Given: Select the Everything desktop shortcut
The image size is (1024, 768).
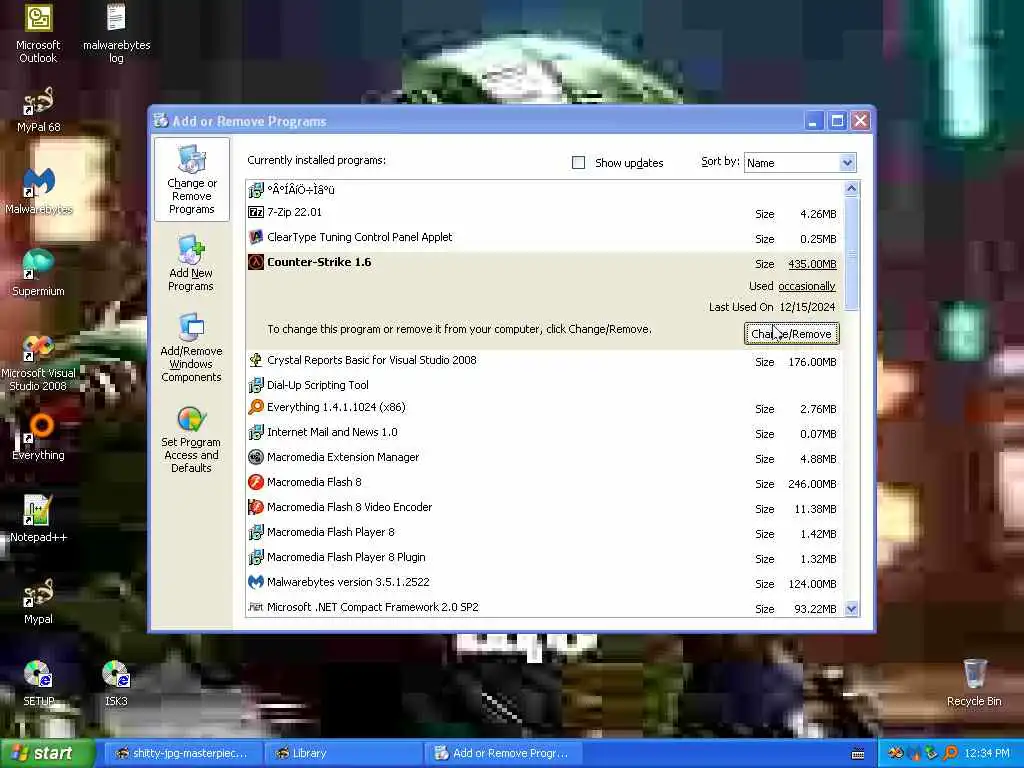Looking at the screenshot, I should (38, 437).
